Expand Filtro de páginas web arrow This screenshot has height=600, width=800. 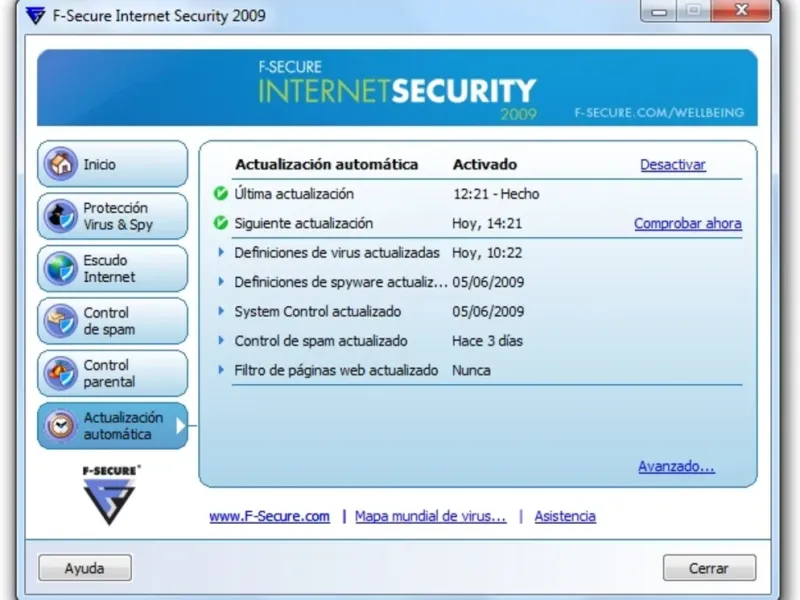pyautogui.click(x=221, y=370)
